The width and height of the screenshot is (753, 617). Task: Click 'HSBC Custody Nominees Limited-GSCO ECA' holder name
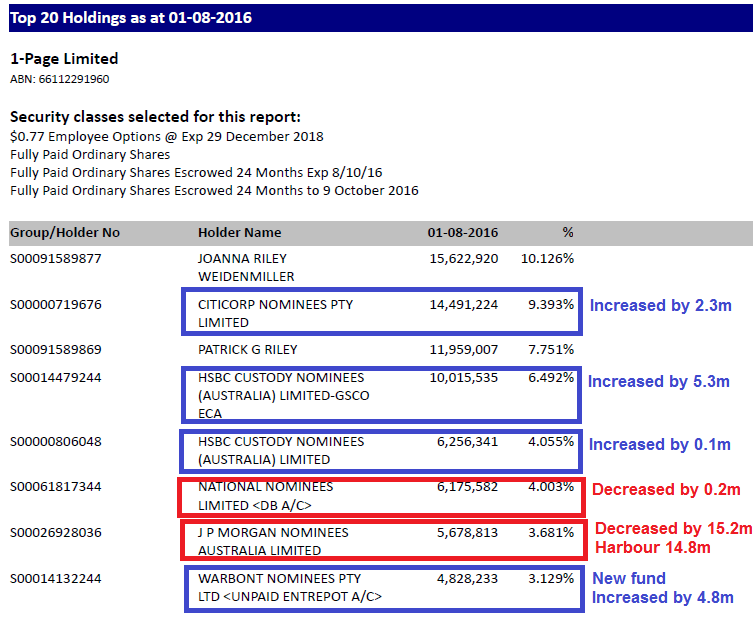pos(284,396)
